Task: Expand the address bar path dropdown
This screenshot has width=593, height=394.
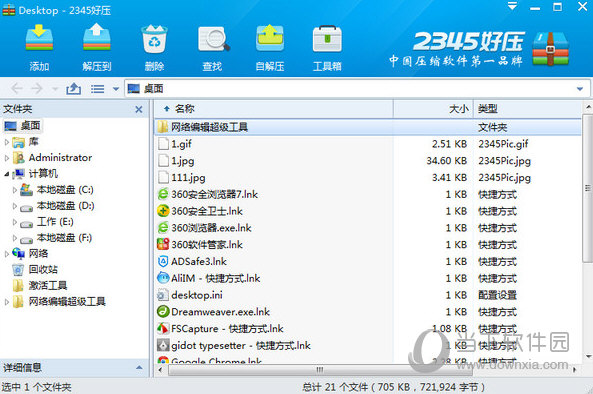Action: coord(580,89)
